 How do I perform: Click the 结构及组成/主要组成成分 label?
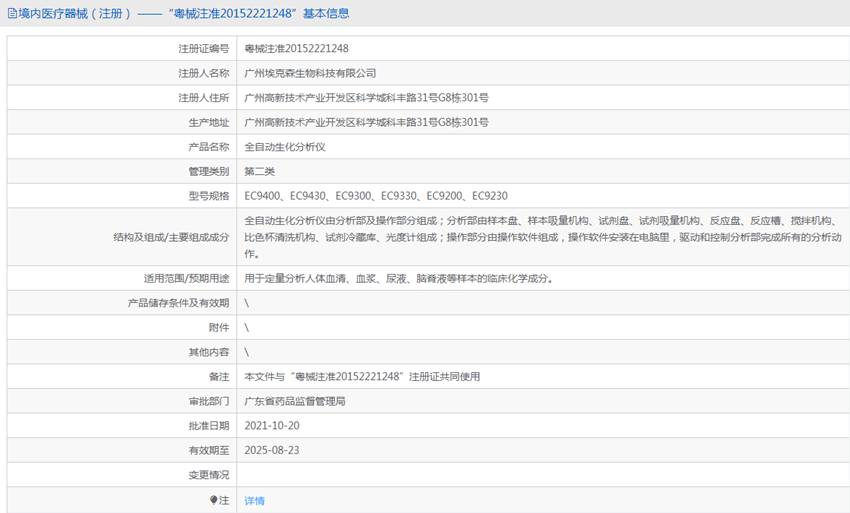171,237
